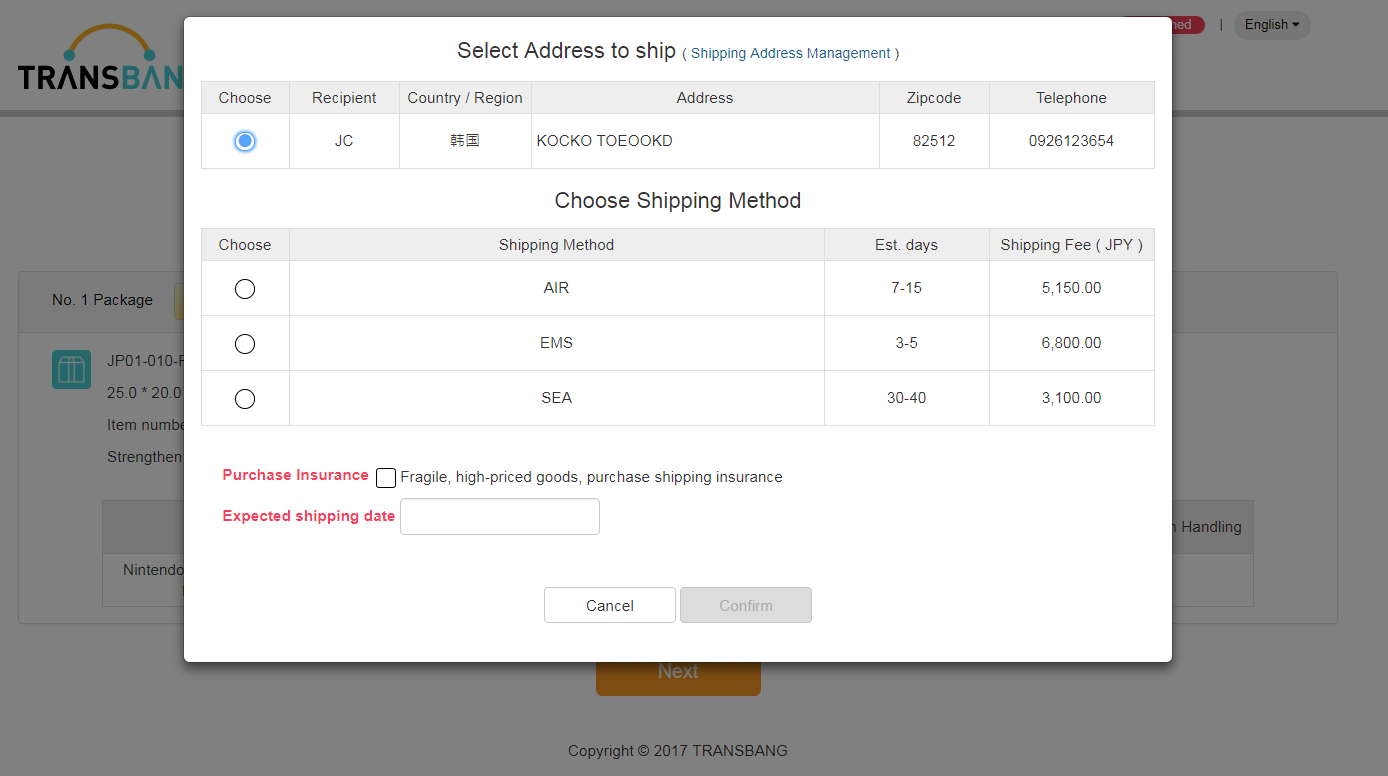The image size is (1388, 776).
Task: Cancel the shipping address dialog
Action: point(610,605)
